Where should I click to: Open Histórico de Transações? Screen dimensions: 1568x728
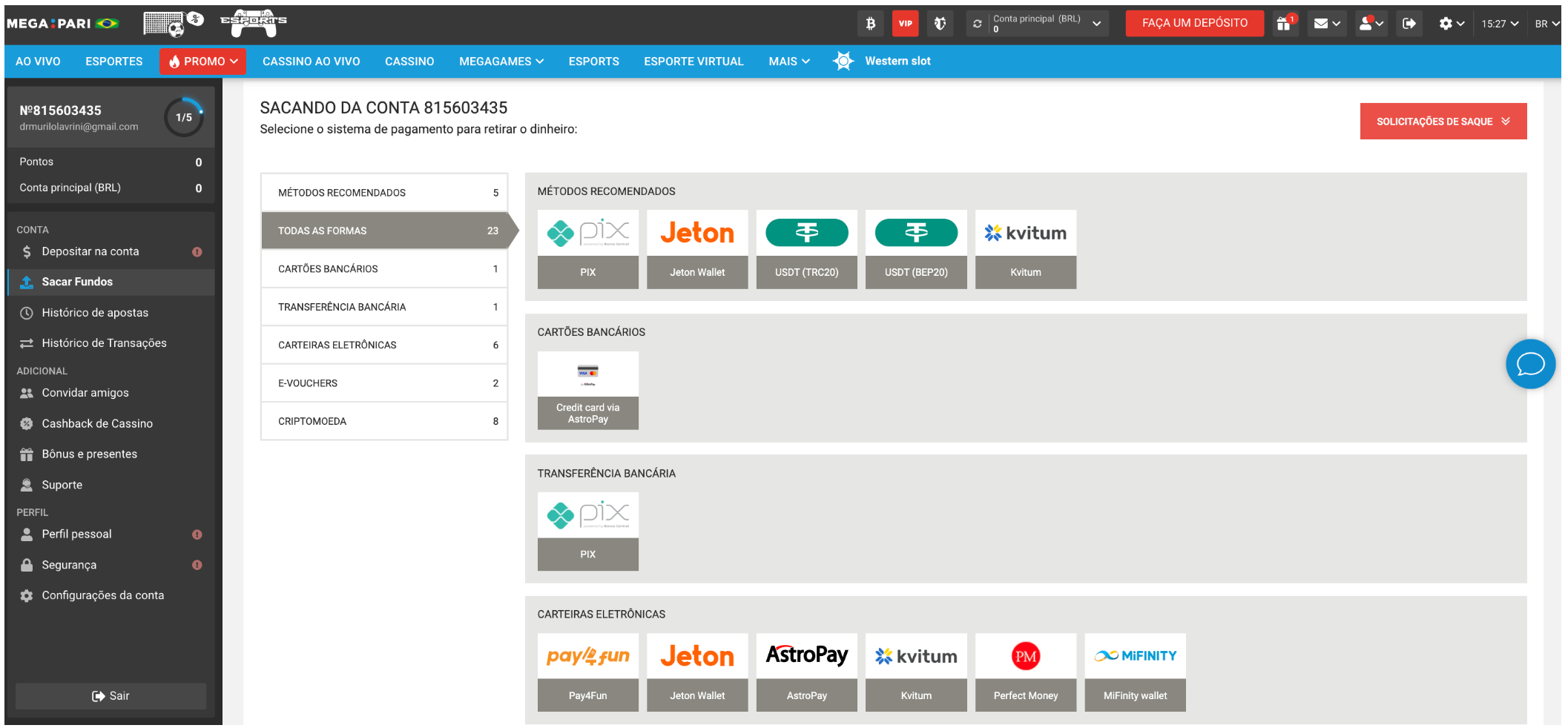[111, 343]
